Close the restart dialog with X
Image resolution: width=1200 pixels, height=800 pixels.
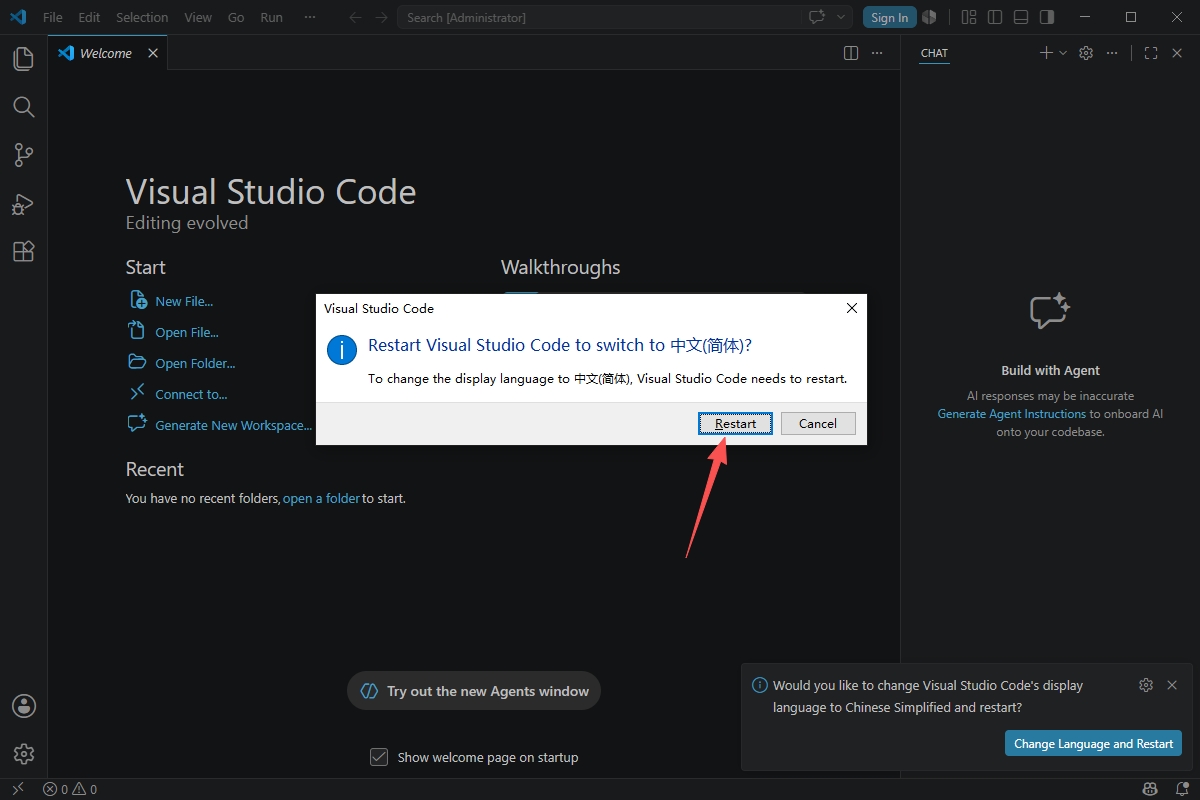click(x=852, y=308)
